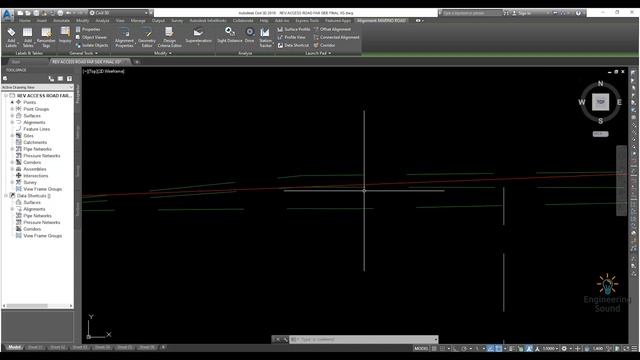Click Isolate Objects
Screen dimensions: 640x360
click(x=92, y=45)
